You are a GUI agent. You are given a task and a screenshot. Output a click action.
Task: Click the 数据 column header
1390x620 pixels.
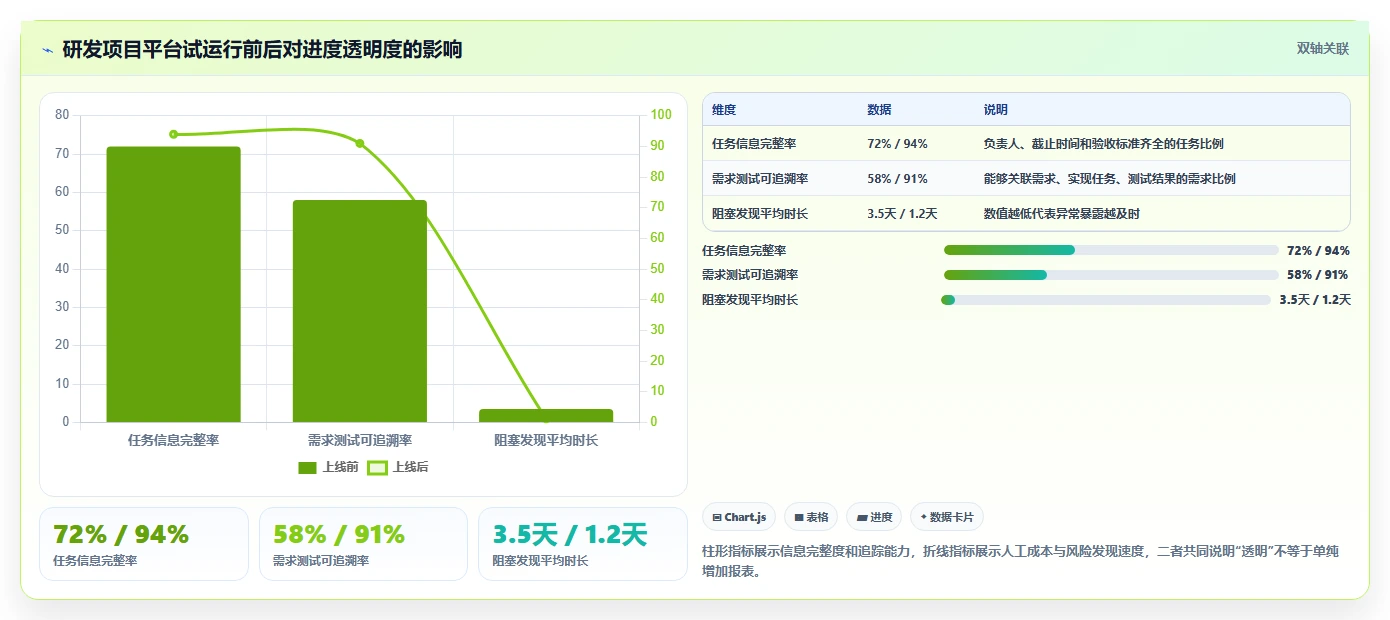coord(880,110)
